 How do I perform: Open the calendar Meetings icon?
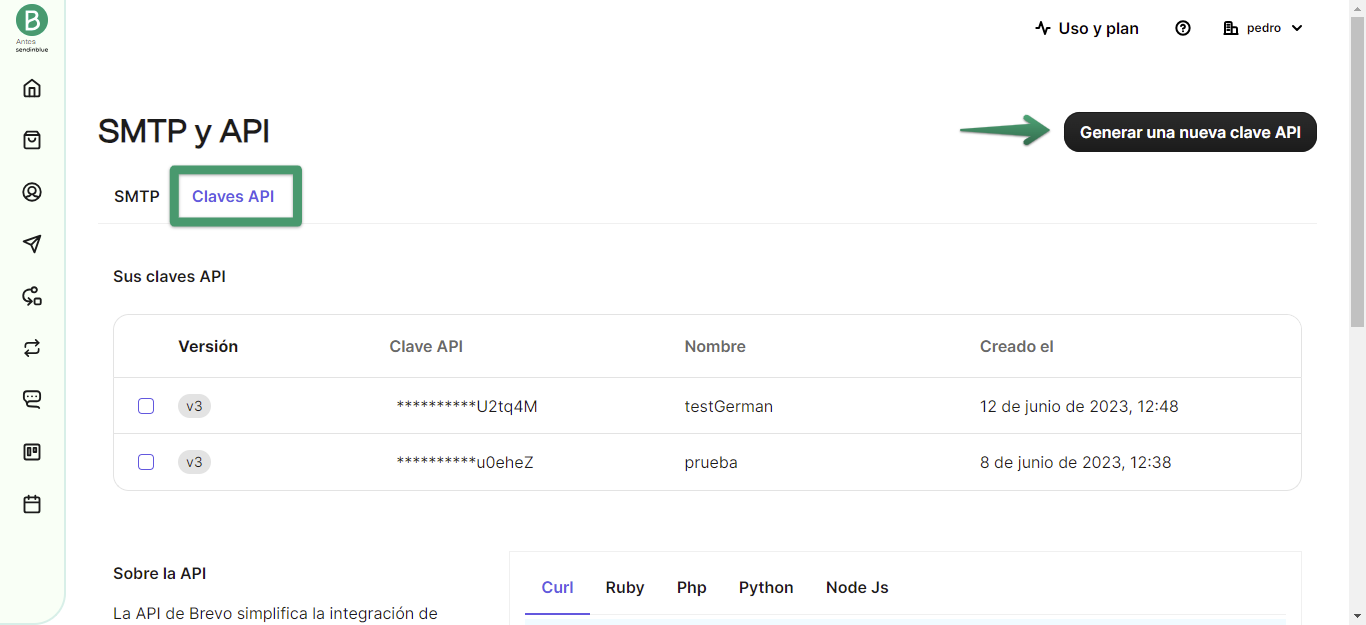pyautogui.click(x=32, y=504)
